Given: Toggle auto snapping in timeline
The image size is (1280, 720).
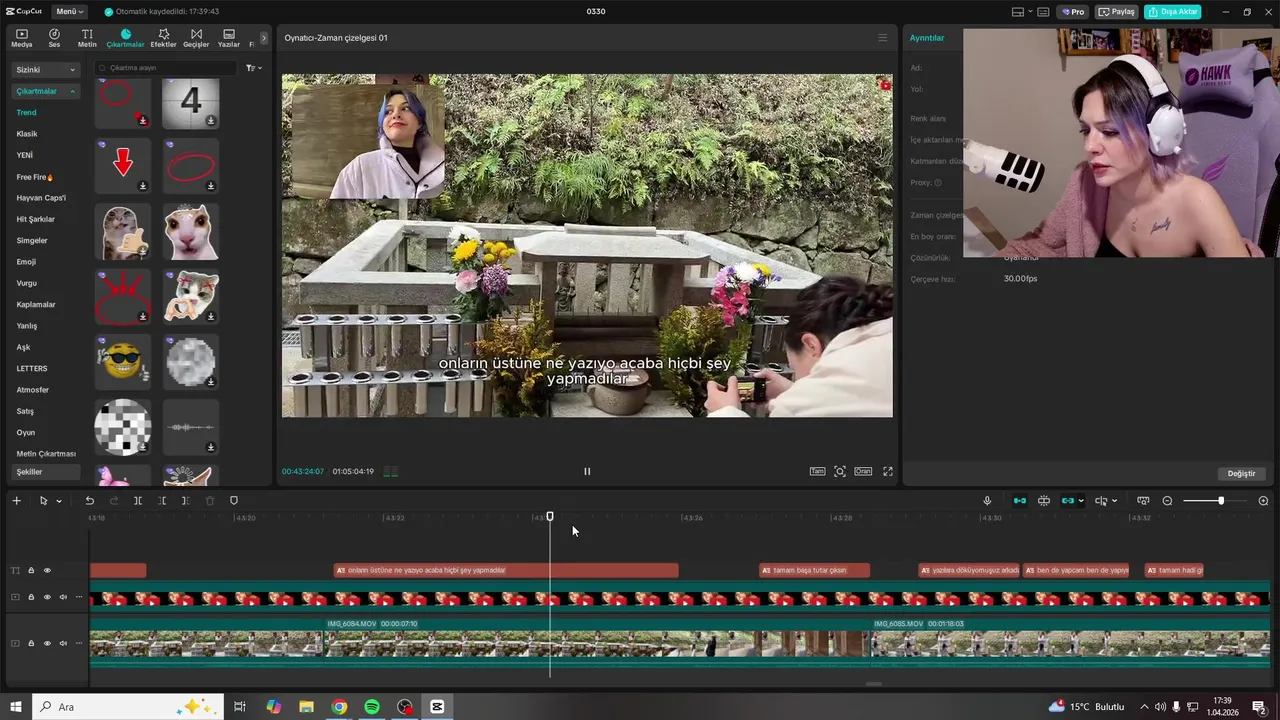Looking at the screenshot, I should (x=1044, y=501).
